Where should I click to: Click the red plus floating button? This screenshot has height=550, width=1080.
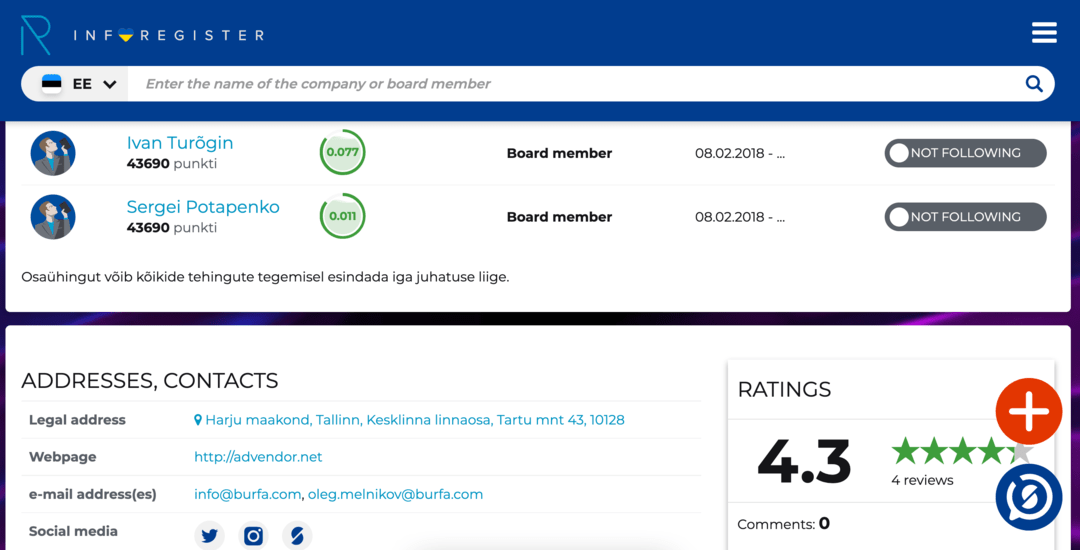pyautogui.click(x=1028, y=411)
